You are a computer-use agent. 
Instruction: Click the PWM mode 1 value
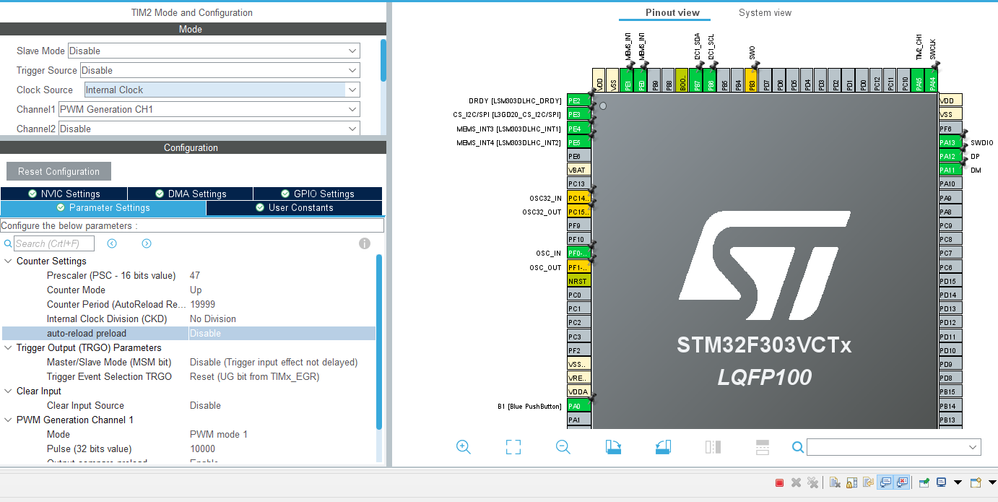click(x=218, y=435)
